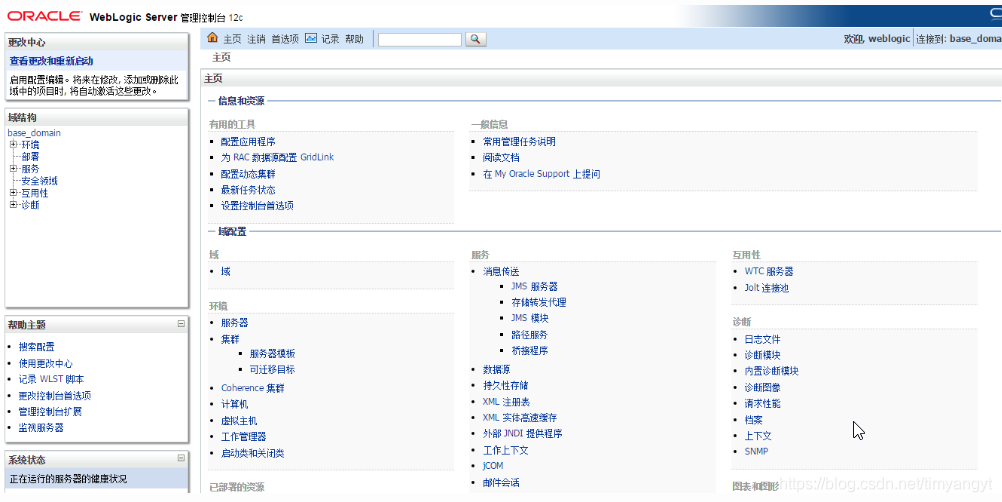
Task: Open 最新任务状态 link
Action: tap(248, 190)
